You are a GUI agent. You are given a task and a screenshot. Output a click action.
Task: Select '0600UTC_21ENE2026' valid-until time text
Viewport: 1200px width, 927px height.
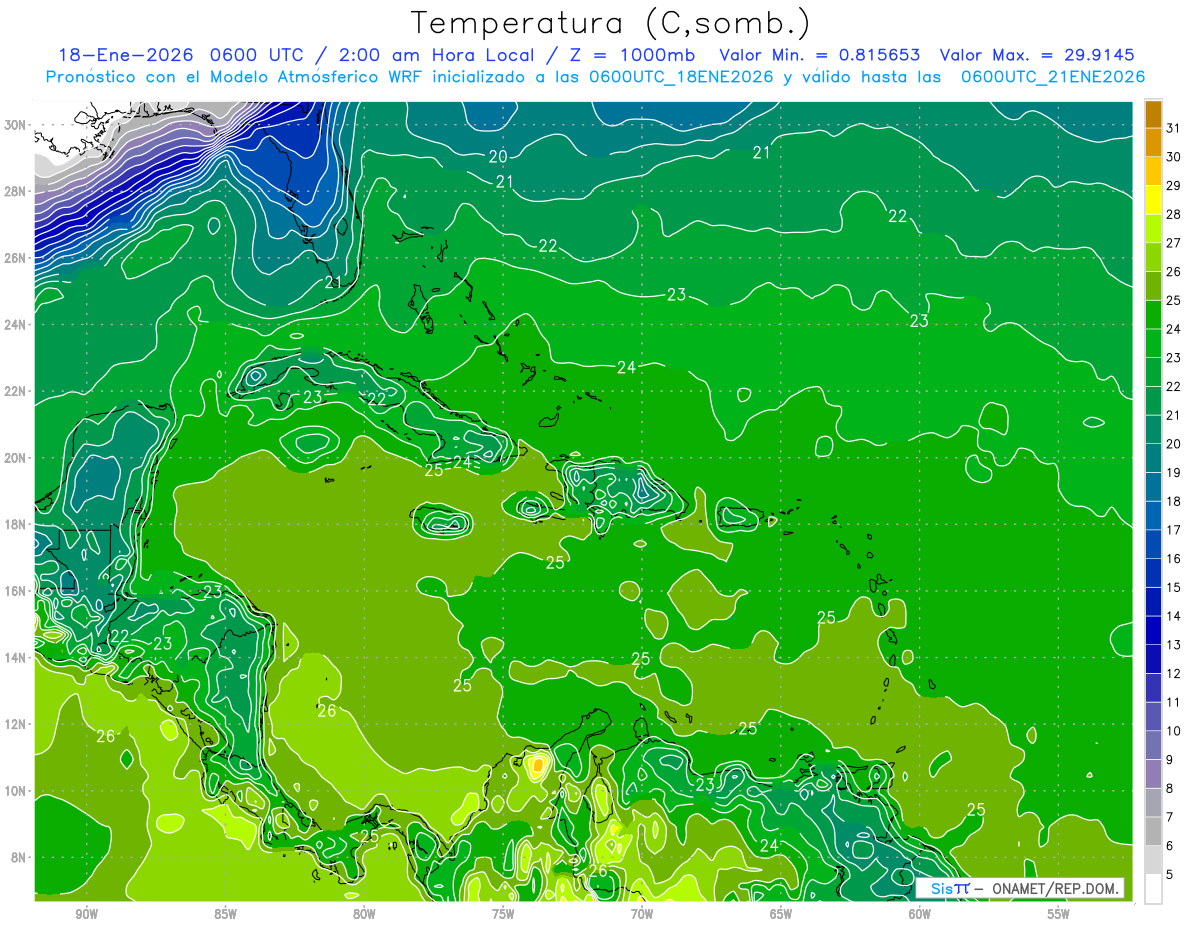coord(1052,77)
